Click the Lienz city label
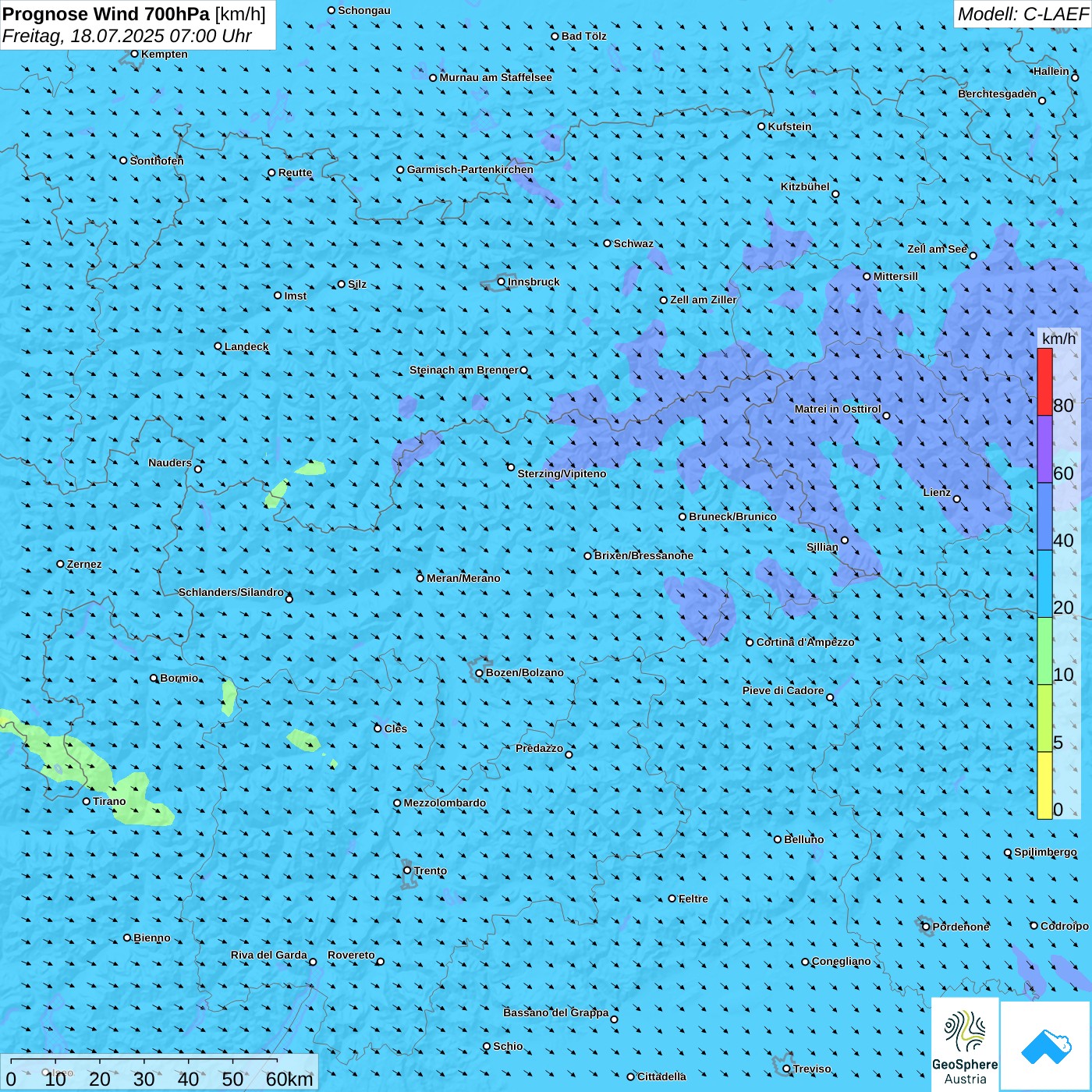This screenshot has width=1092, height=1092. coord(937,492)
